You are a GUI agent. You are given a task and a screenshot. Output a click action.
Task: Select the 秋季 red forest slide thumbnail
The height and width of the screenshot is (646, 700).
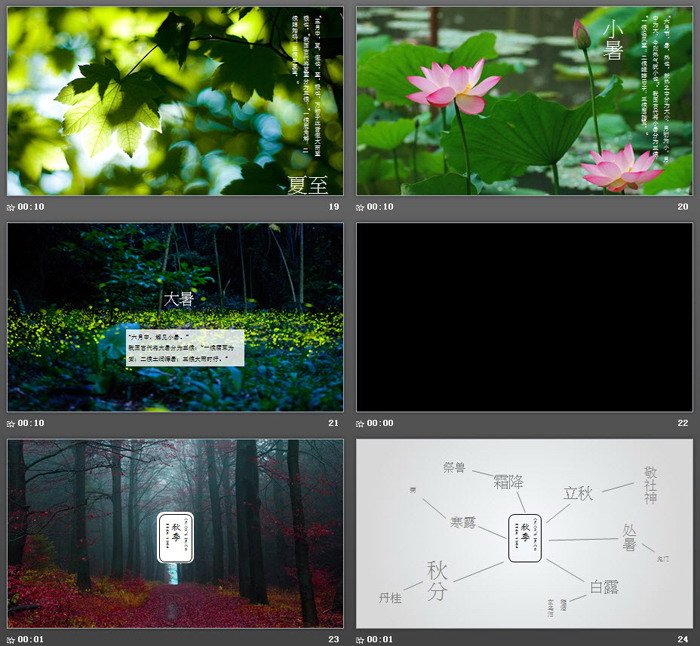click(x=175, y=533)
